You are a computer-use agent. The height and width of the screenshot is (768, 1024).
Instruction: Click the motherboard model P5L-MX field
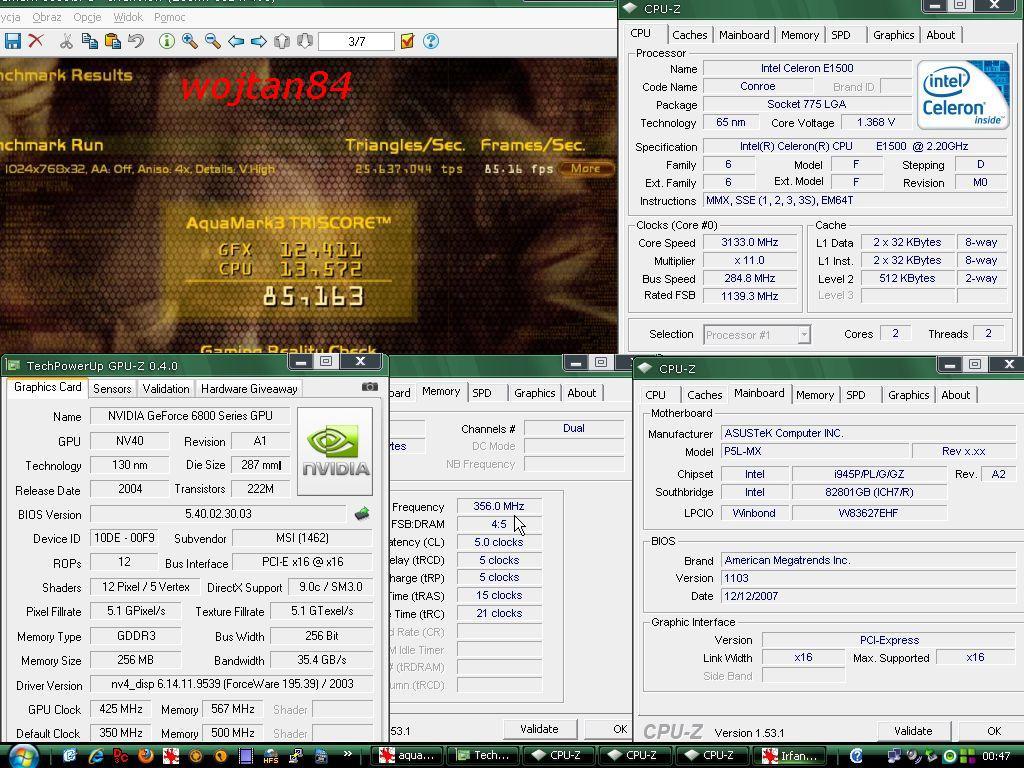coord(814,451)
